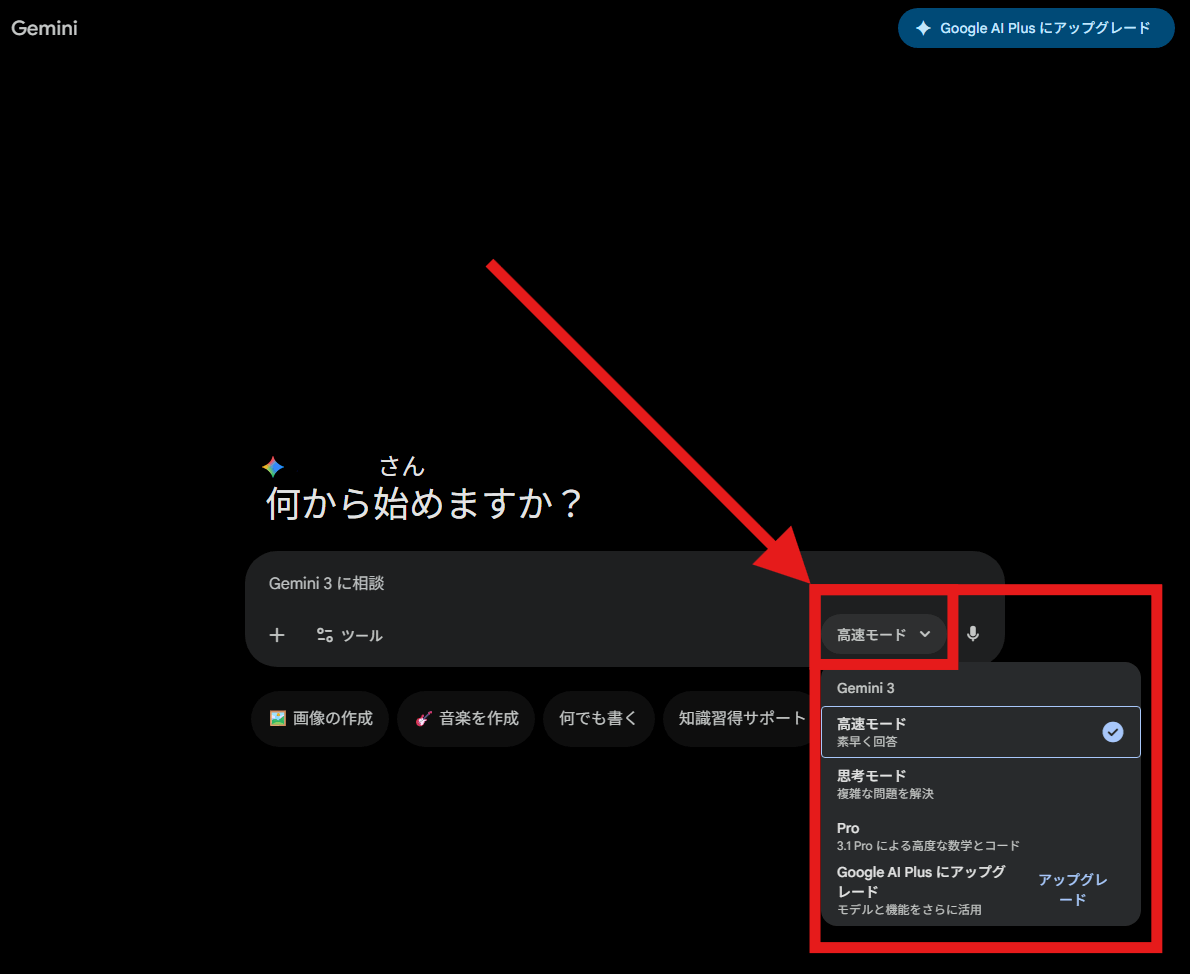This screenshot has height=974, width=1190.
Task: Click the chevron arrow beside 高速モード
Action: (925, 634)
